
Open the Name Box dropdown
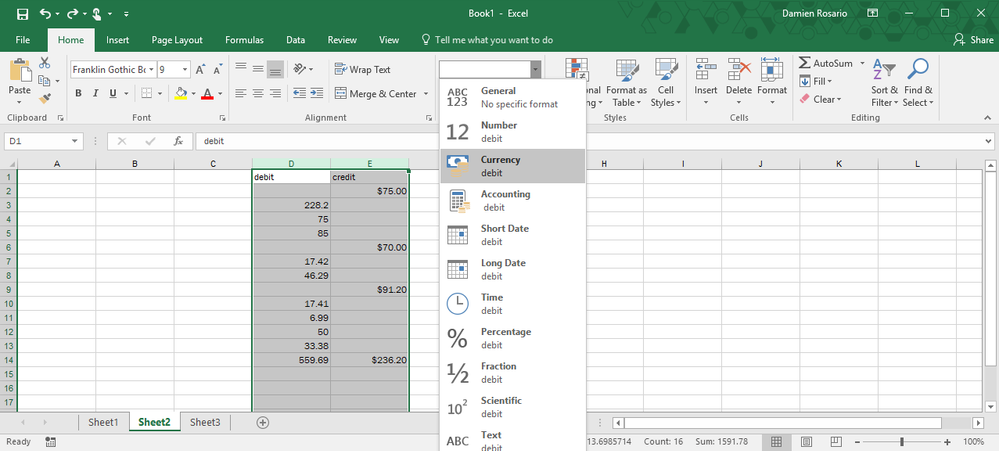pyautogui.click(x=76, y=141)
